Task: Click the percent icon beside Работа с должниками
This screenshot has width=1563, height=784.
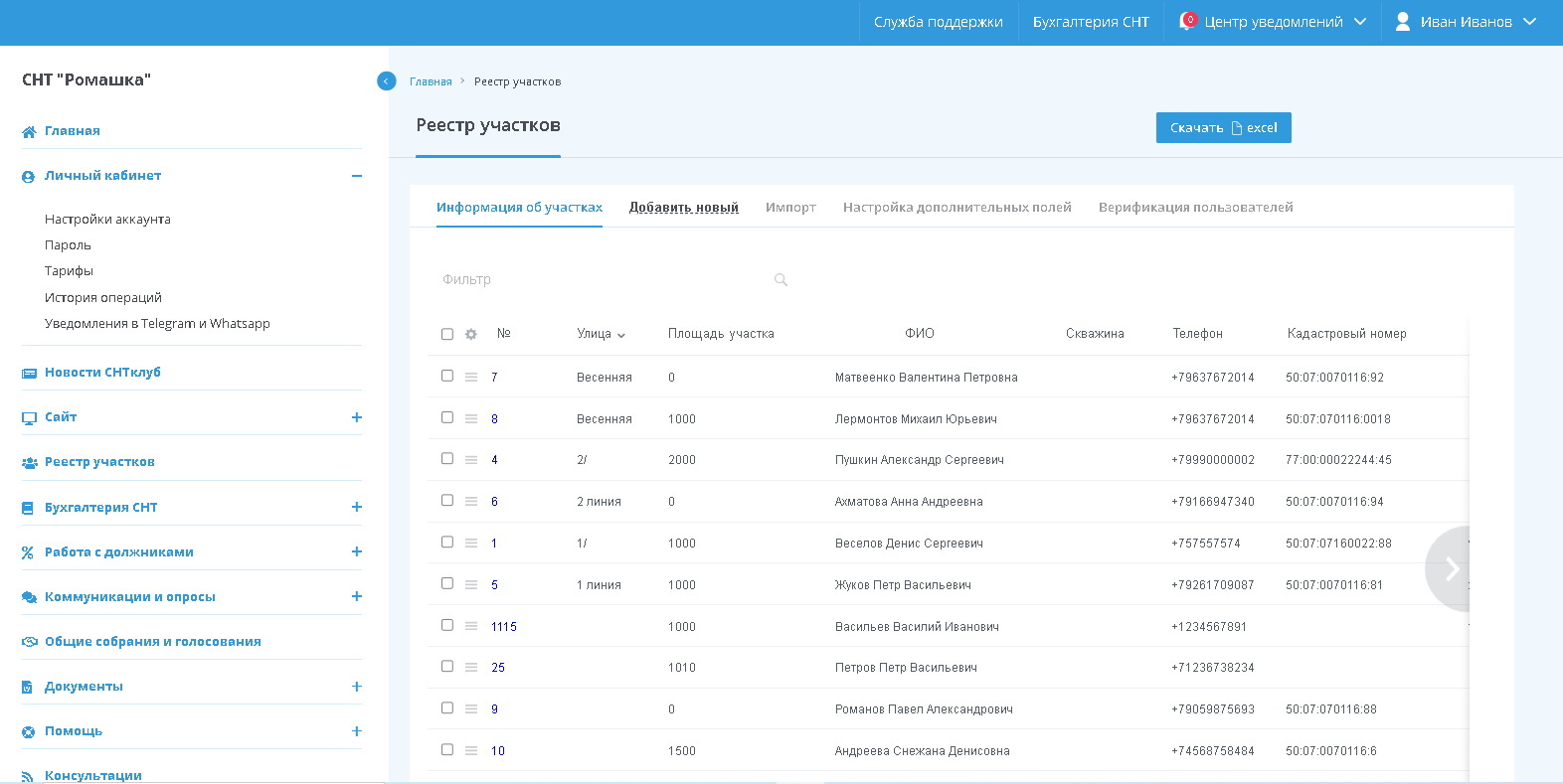Action: [29, 552]
